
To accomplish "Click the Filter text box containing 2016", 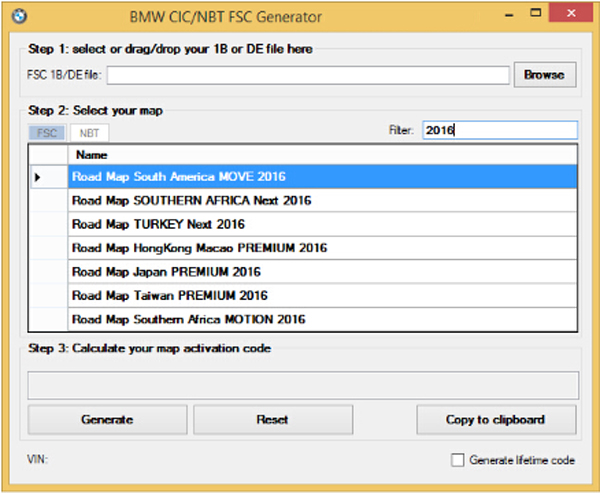I will click(x=500, y=130).
